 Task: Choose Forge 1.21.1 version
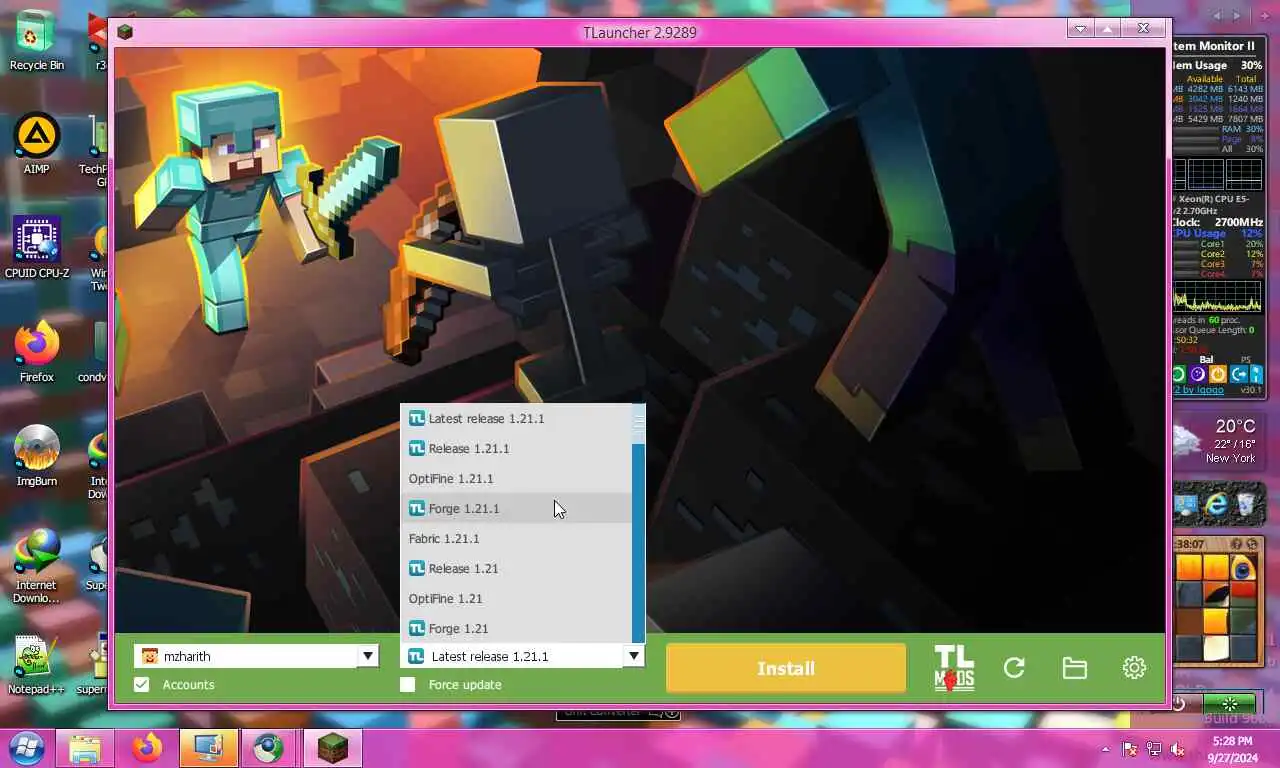[516, 509]
